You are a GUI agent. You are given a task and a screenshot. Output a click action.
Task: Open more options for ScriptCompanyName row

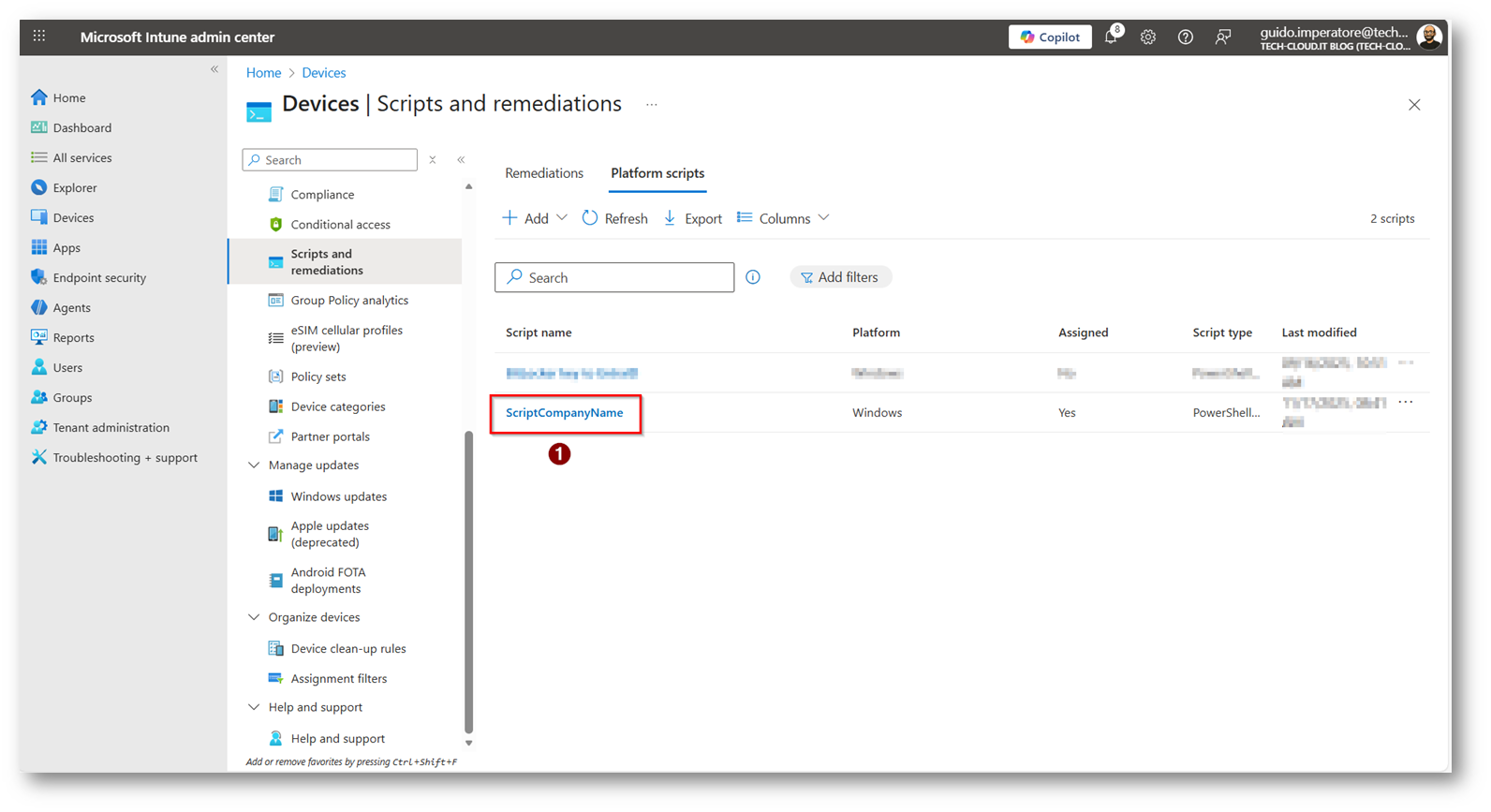pyautogui.click(x=1406, y=403)
